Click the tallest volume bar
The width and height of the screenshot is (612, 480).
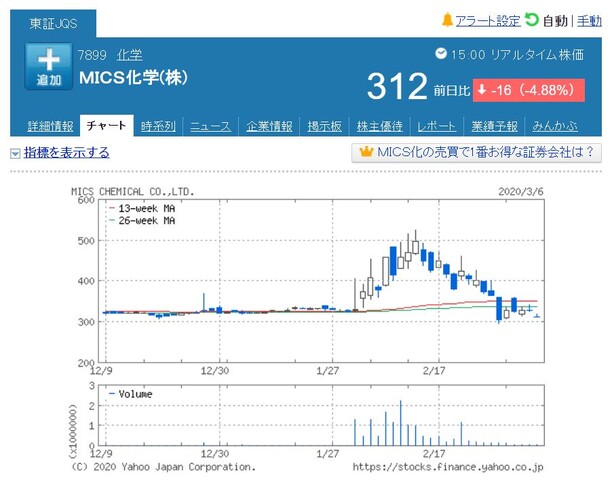click(x=400, y=423)
